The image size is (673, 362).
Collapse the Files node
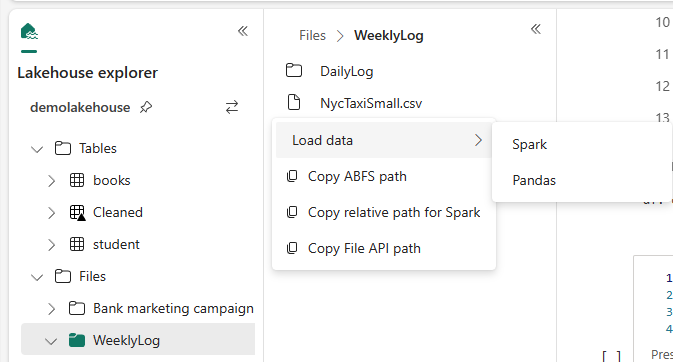coord(37,277)
